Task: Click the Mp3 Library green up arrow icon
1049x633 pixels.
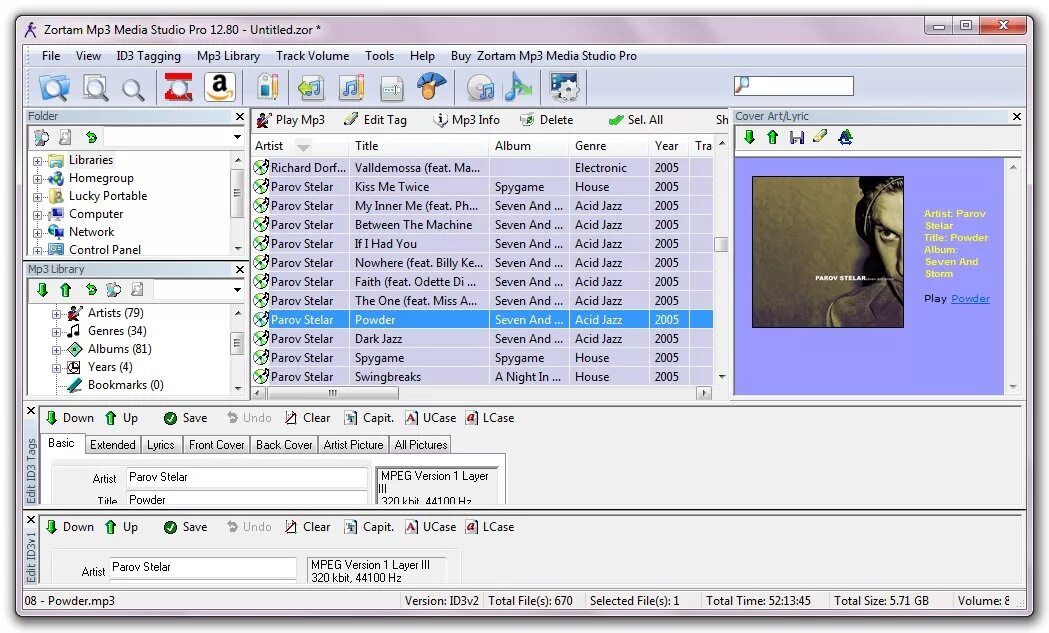Action: [66, 290]
